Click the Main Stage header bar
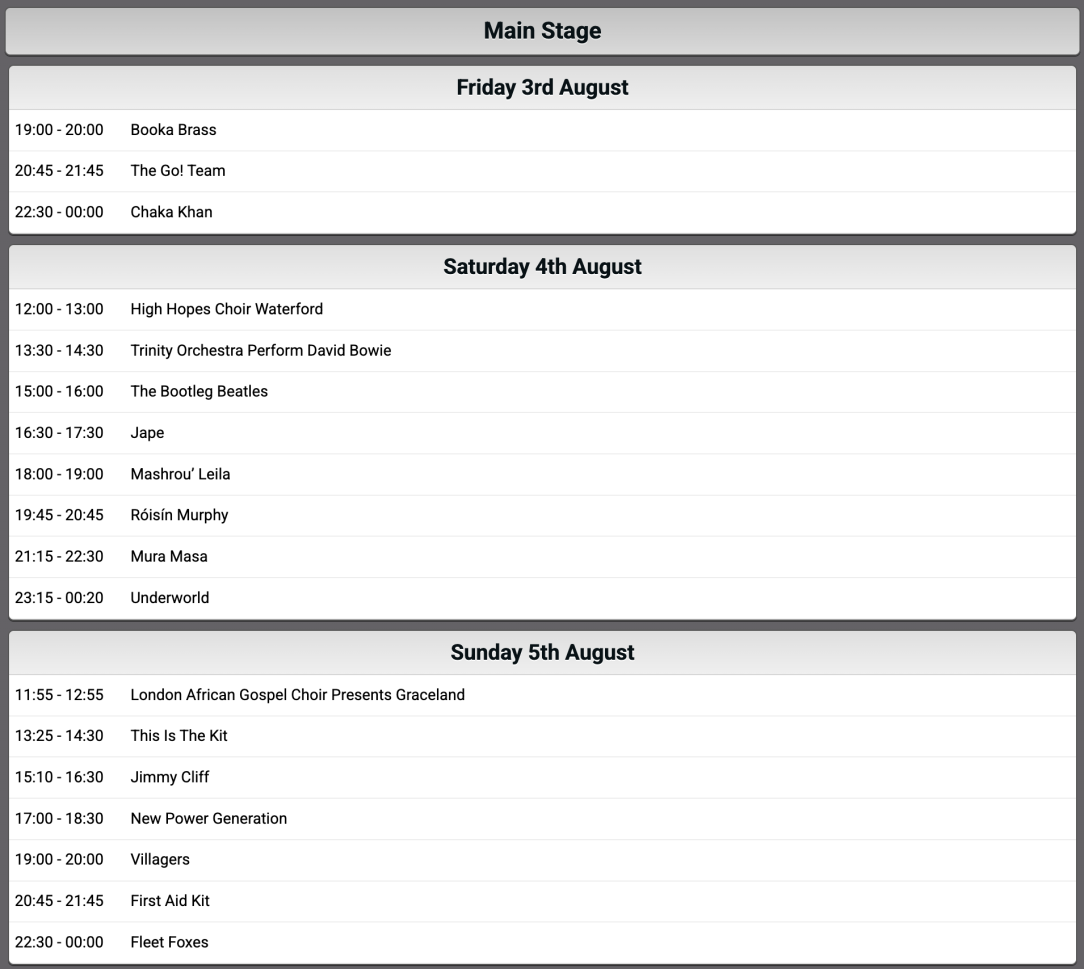Image resolution: width=1084 pixels, height=969 pixels. tap(542, 31)
